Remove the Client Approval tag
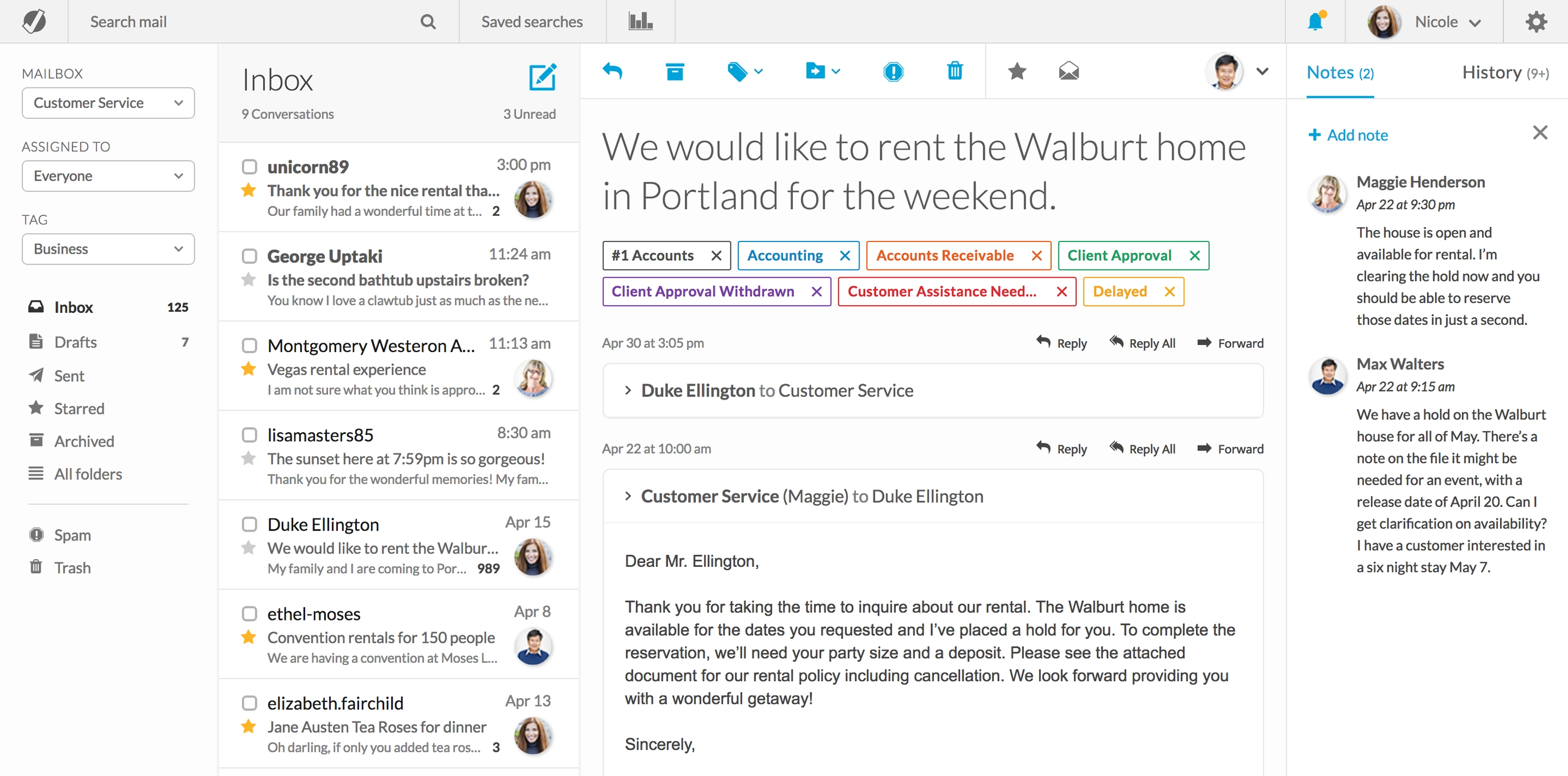The height and width of the screenshot is (776, 1568). pos(1194,256)
